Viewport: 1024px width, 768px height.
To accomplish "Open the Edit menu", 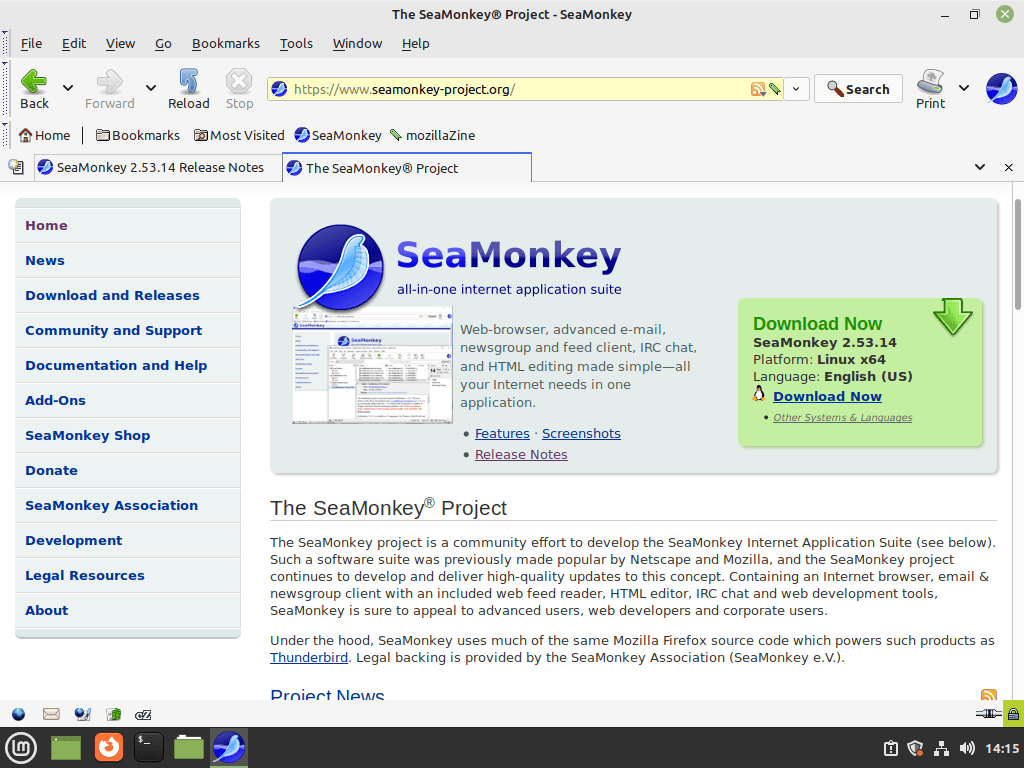I will [x=74, y=44].
